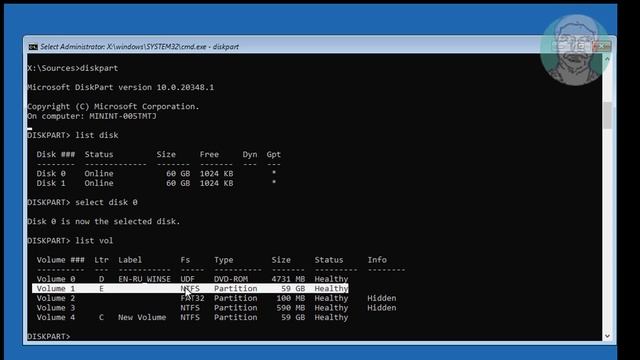Click the 'DISKPART> list disk' command

pyautogui.click(x=73, y=135)
